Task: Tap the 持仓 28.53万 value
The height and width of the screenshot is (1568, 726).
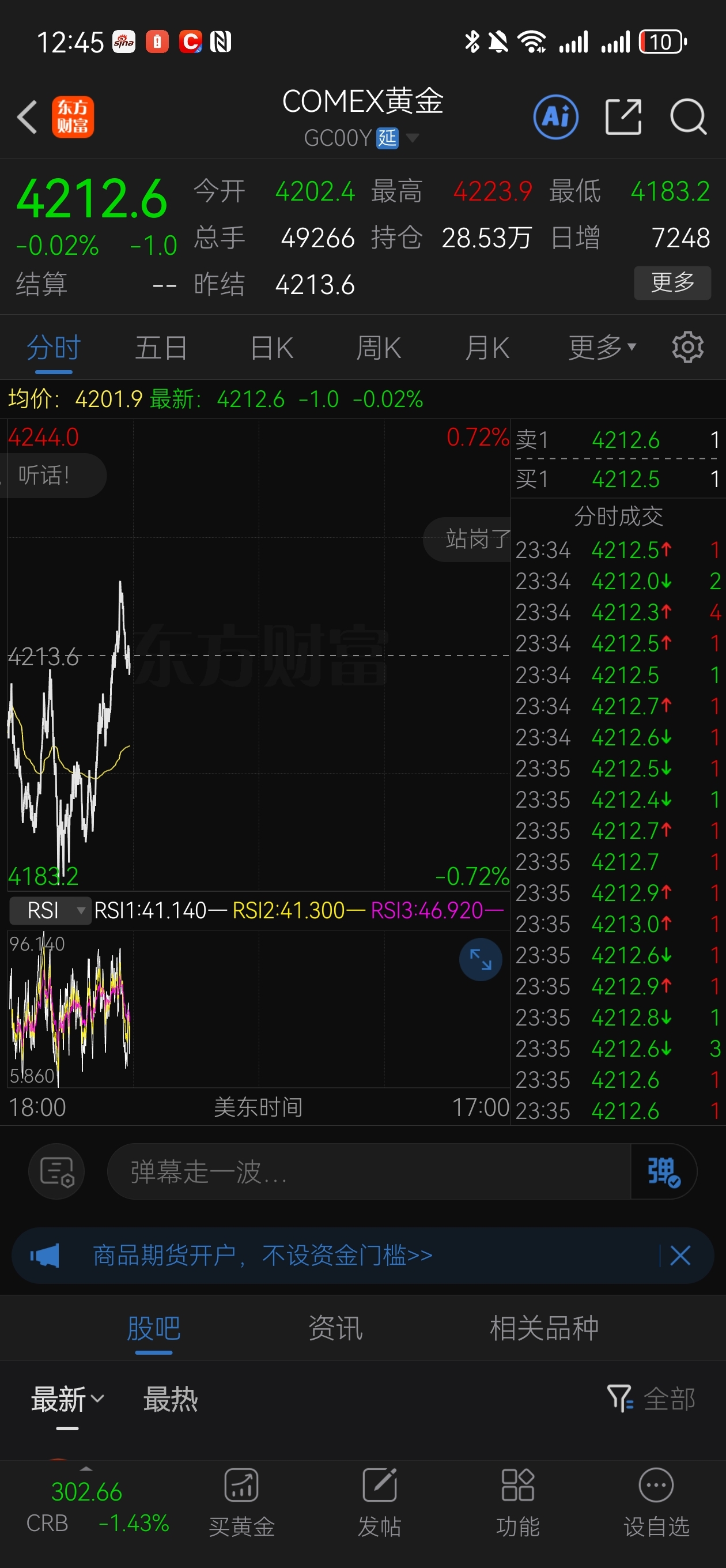Action: (486, 238)
